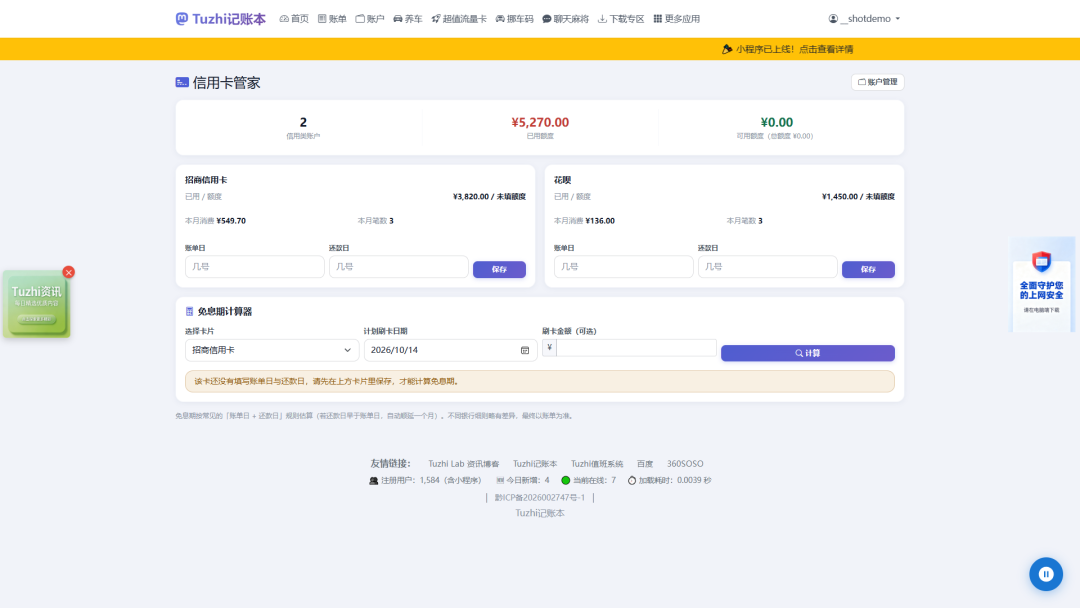The width and height of the screenshot is (1080, 608).
Task: Click the ¥1,450.00 / 未填额度 amount
Action: [x=858, y=197]
